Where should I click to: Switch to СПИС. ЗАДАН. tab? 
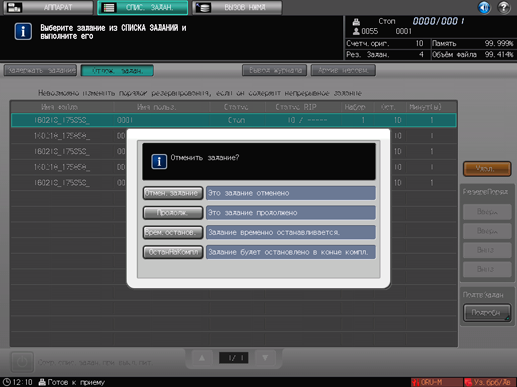[x=143, y=7]
